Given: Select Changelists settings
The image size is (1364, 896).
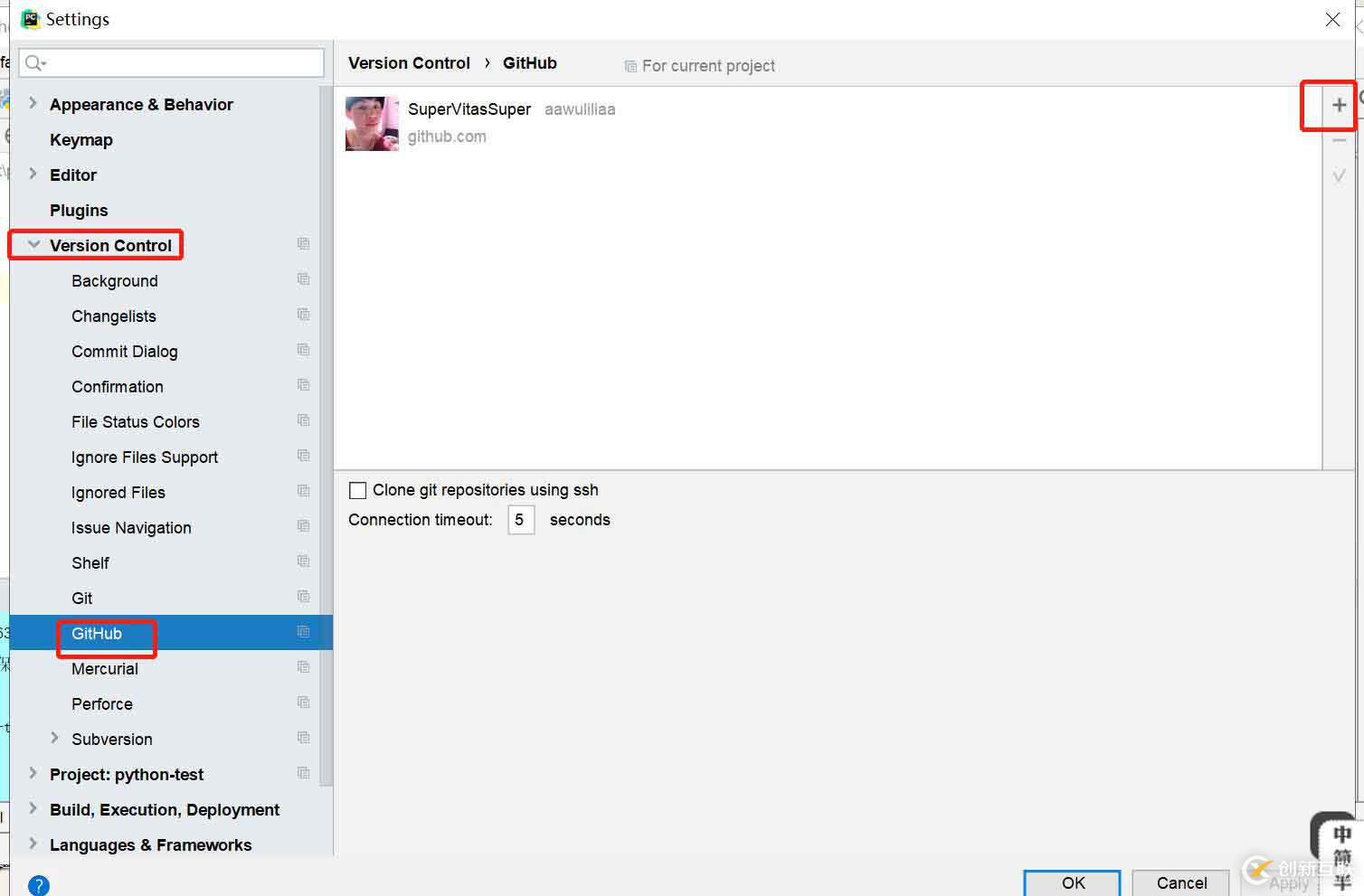Looking at the screenshot, I should pos(114,316).
